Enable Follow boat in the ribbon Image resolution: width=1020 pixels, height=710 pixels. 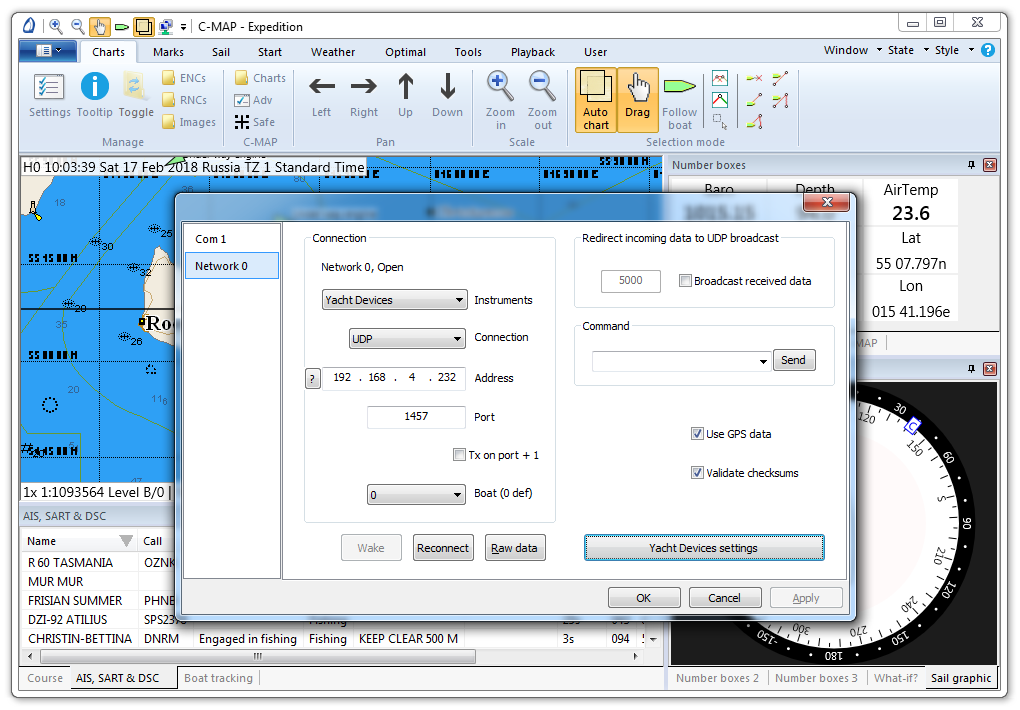tap(680, 101)
